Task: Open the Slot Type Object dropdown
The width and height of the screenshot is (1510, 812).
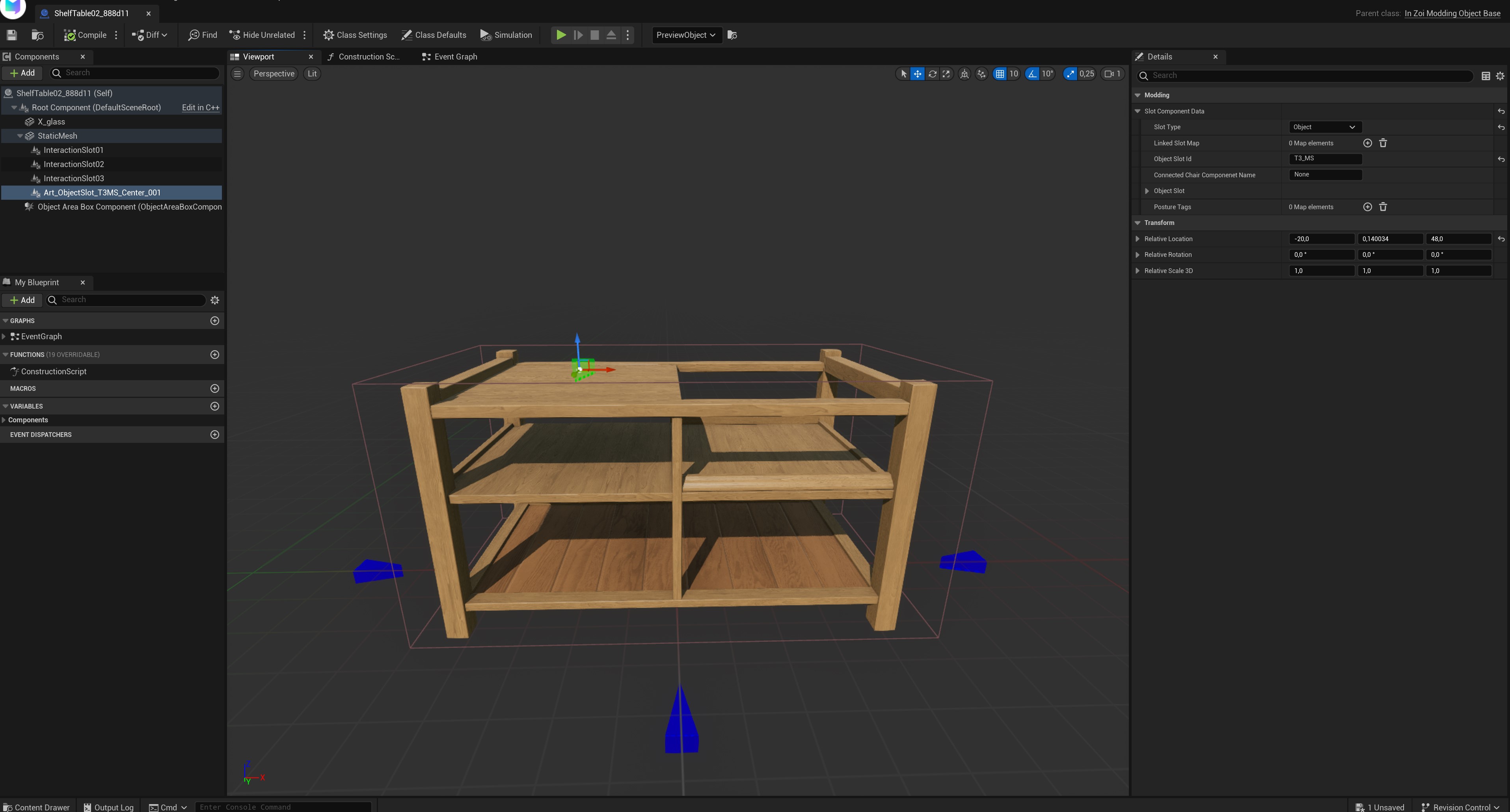Action: coord(1325,127)
